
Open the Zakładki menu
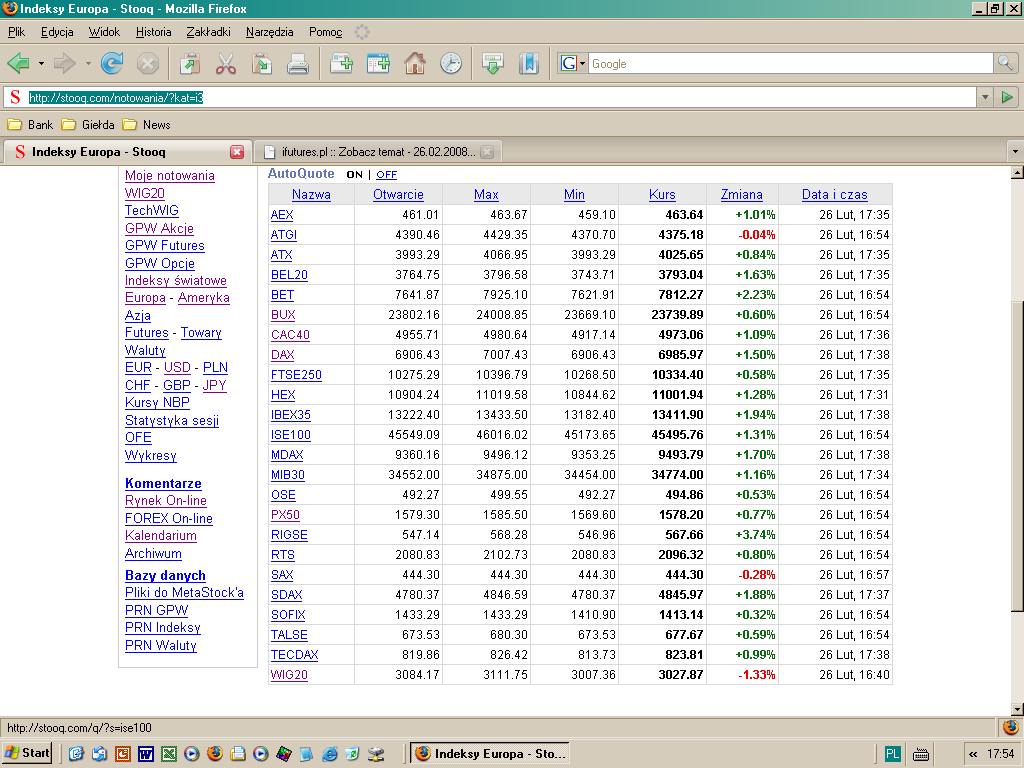point(208,32)
